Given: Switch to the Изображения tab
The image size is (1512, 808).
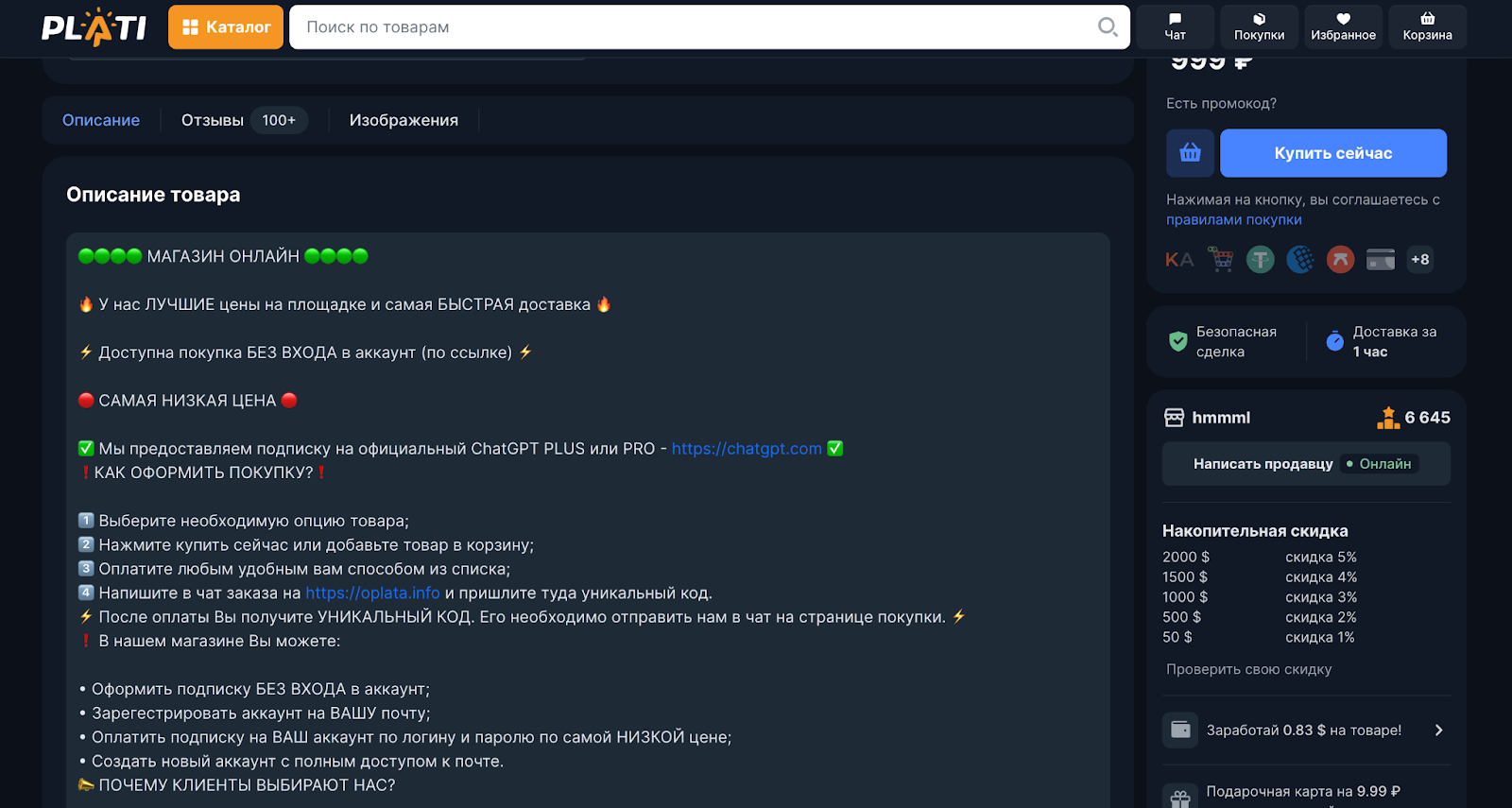Looking at the screenshot, I should [404, 120].
